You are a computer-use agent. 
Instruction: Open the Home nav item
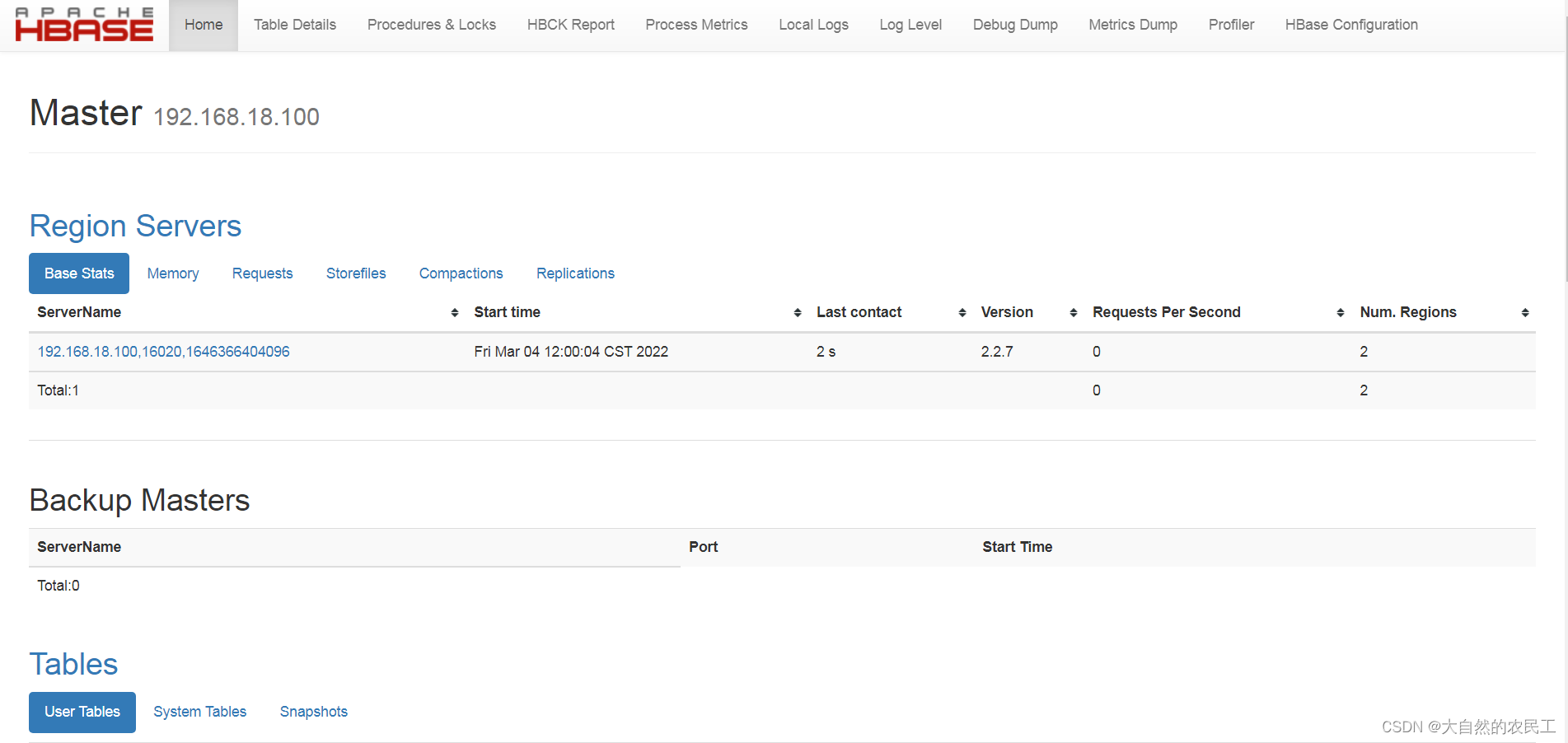click(x=204, y=25)
